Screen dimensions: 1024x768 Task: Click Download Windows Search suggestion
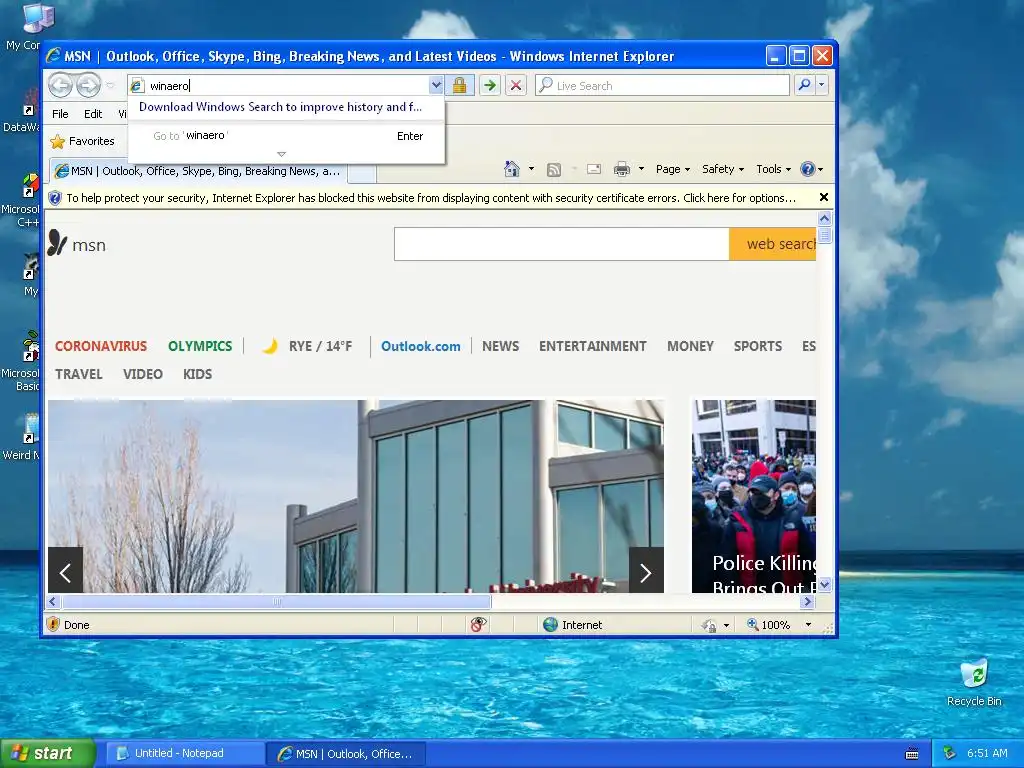[x=280, y=107]
